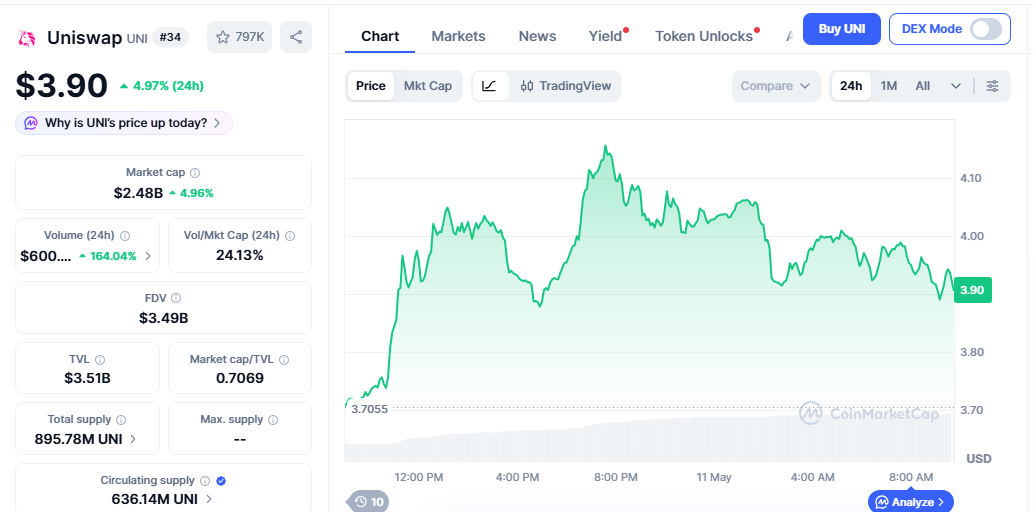The width and height of the screenshot is (1033, 512).
Task: Show Market cap/TVL info icon
Action: pyautogui.click(x=284, y=360)
